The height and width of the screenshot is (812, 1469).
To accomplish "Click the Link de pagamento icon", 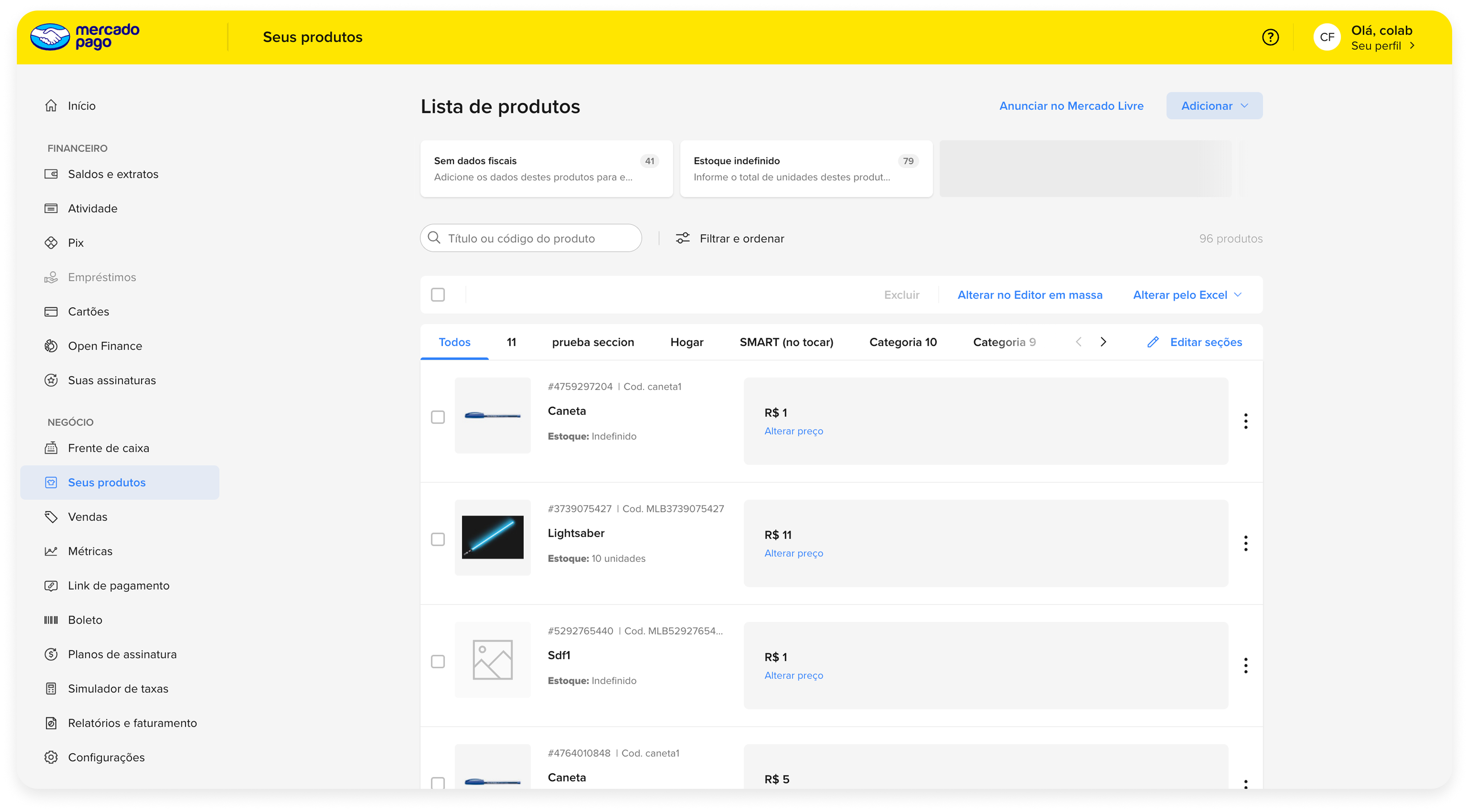I will (x=51, y=585).
